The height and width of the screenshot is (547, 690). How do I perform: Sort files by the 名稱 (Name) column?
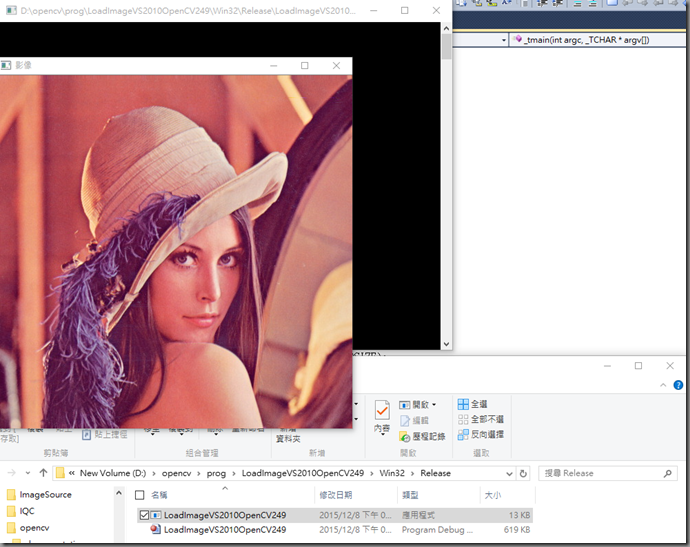(159, 495)
